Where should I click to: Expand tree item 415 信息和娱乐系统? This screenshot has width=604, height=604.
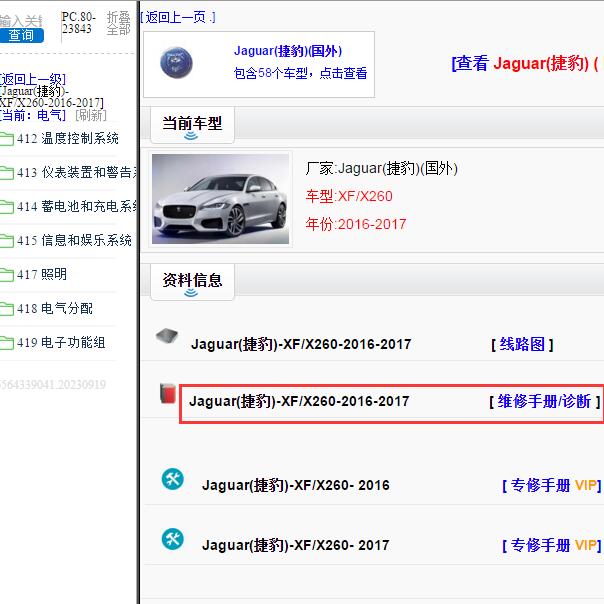74,240
